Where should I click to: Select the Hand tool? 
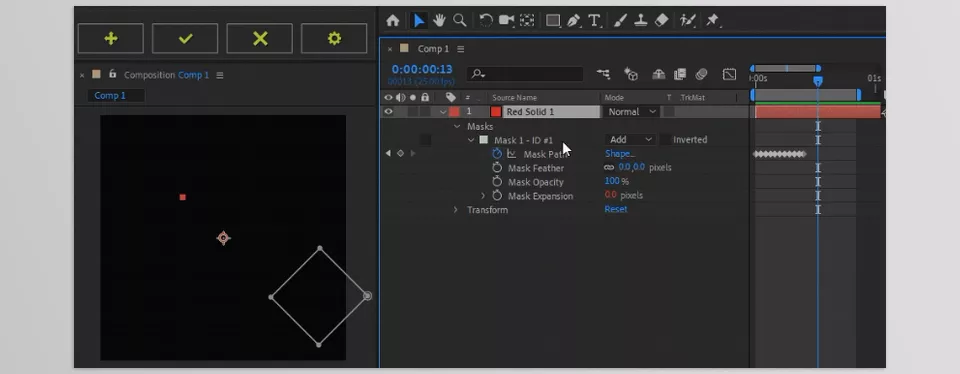439,21
